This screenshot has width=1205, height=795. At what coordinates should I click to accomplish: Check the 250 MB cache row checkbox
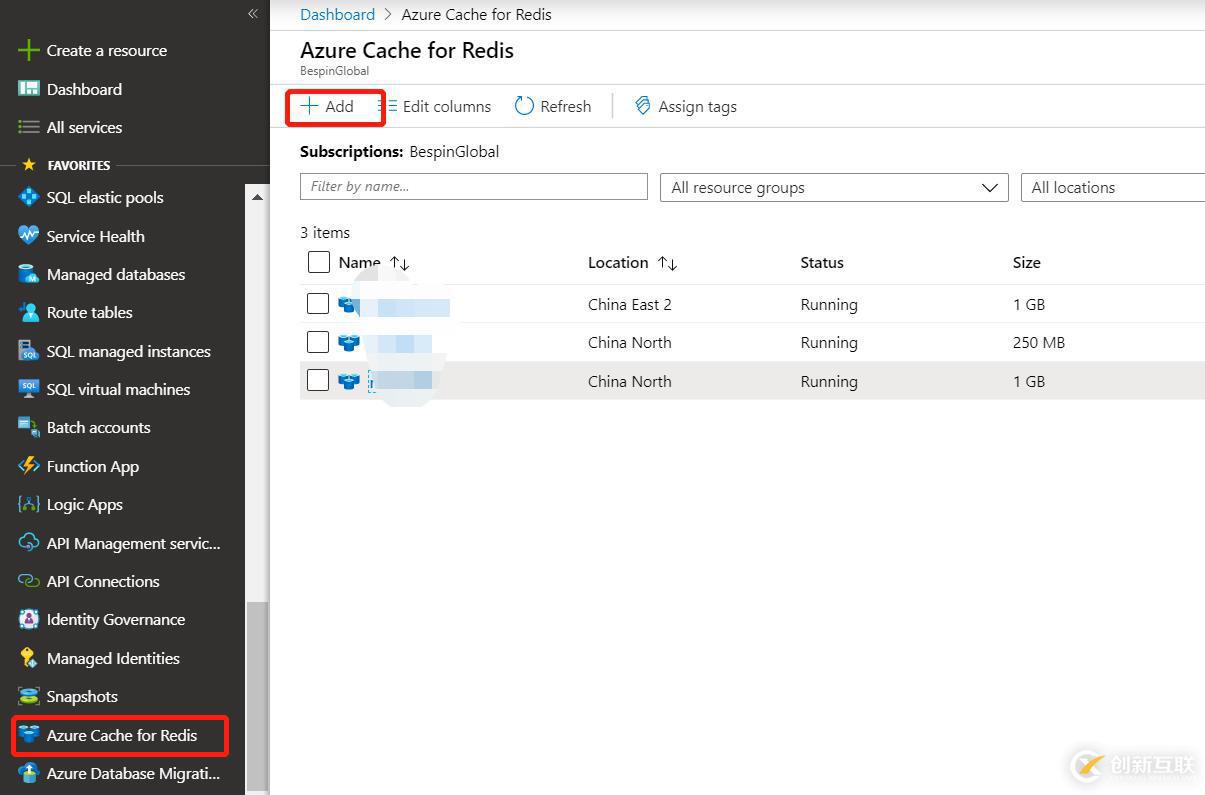(x=318, y=342)
